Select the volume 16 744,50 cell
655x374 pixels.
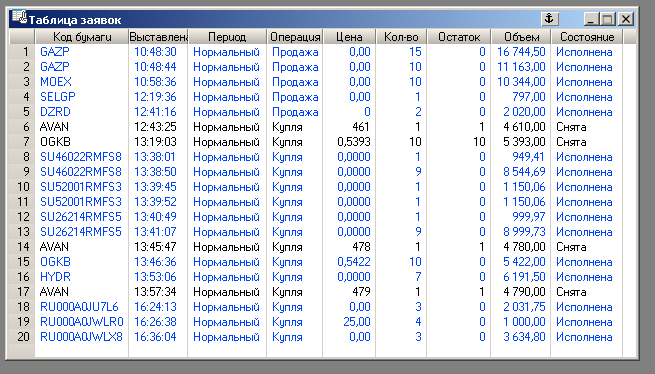[x=521, y=52]
